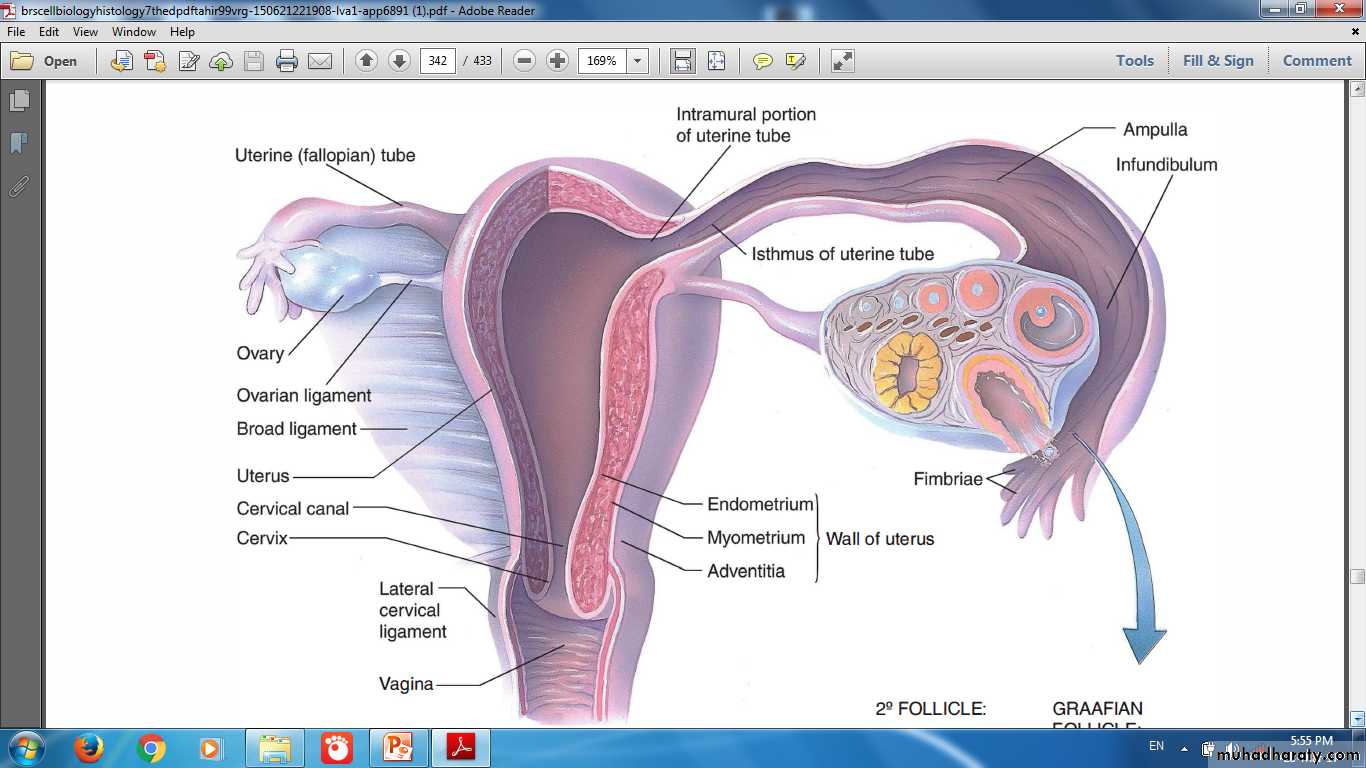Expand the Comment pane
Screen dimensions: 1366x768
coord(1317,61)
